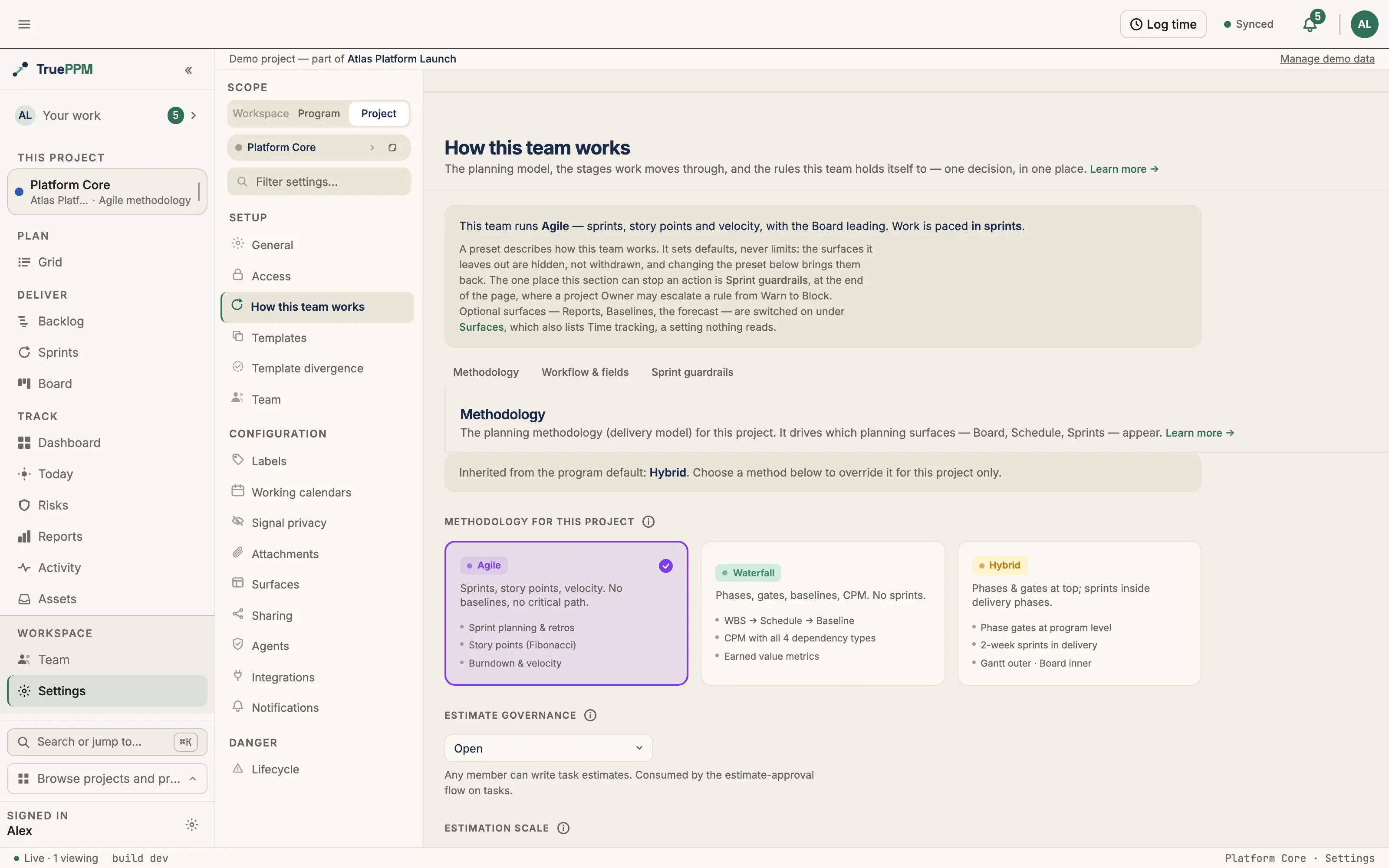Show info for Estimation scale
Viewport: 1389px width, 868px height.
tap(563, 828)
